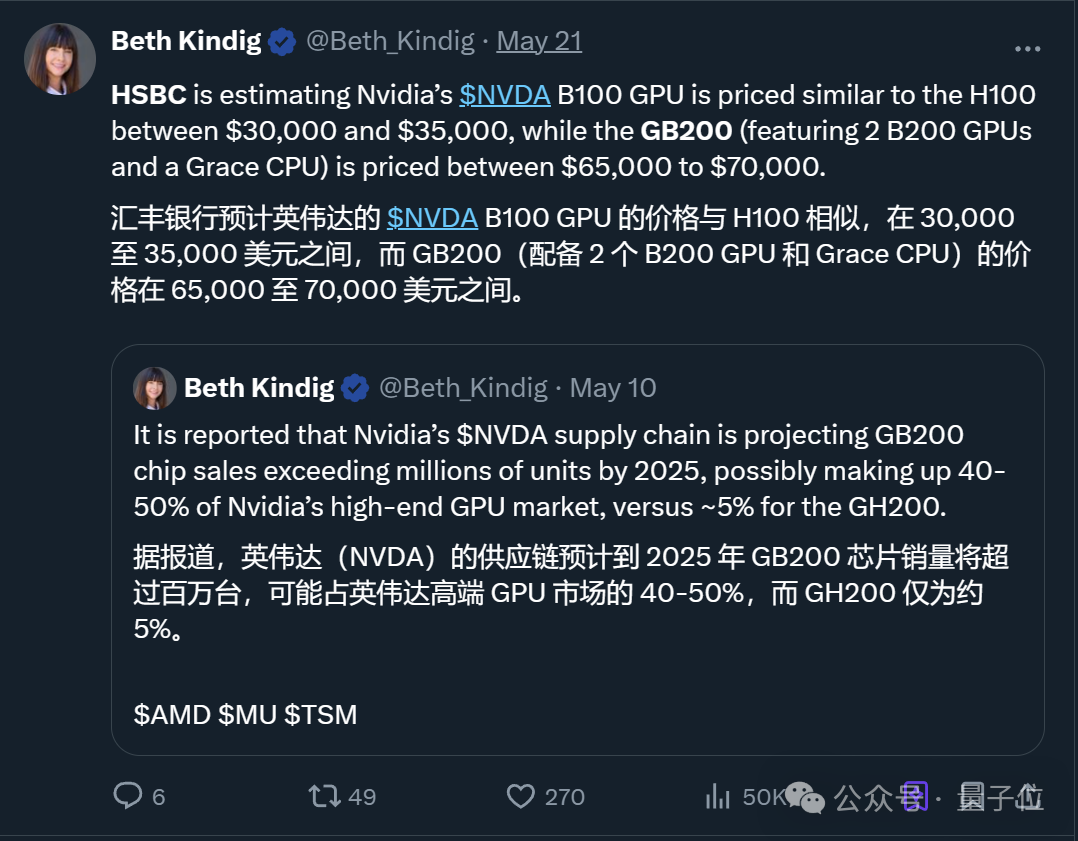Open the quoted May 10 tweet card
This screenshot has height=841, width=1078.
578,550
